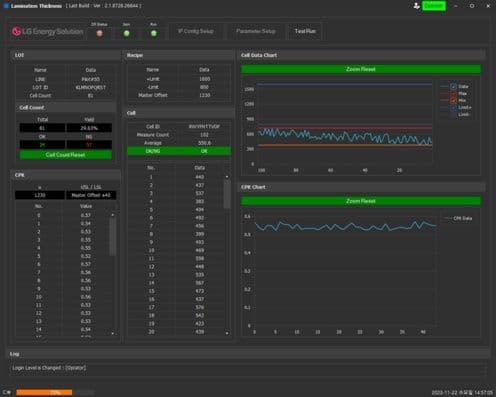Select CPK row No. 0
This screenshot has width=496, height=397.
pos(63,215)
